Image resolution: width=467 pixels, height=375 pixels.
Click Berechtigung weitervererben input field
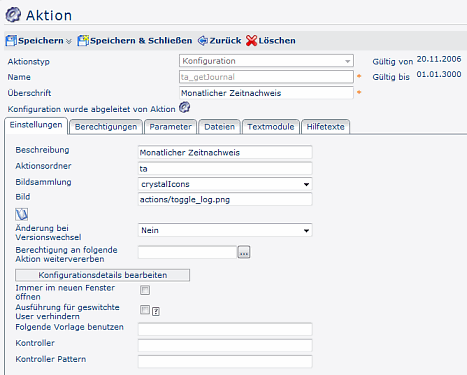tap(187, 252)
